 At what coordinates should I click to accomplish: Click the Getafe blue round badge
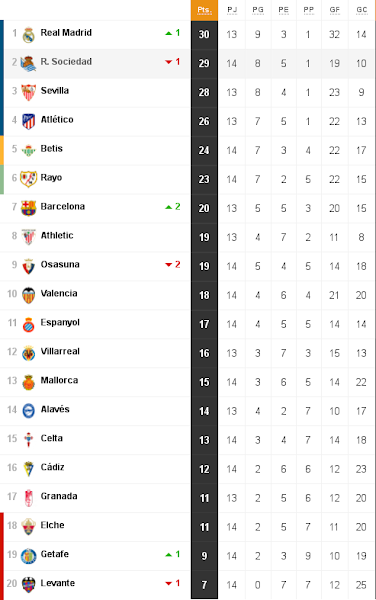[29, 556]
